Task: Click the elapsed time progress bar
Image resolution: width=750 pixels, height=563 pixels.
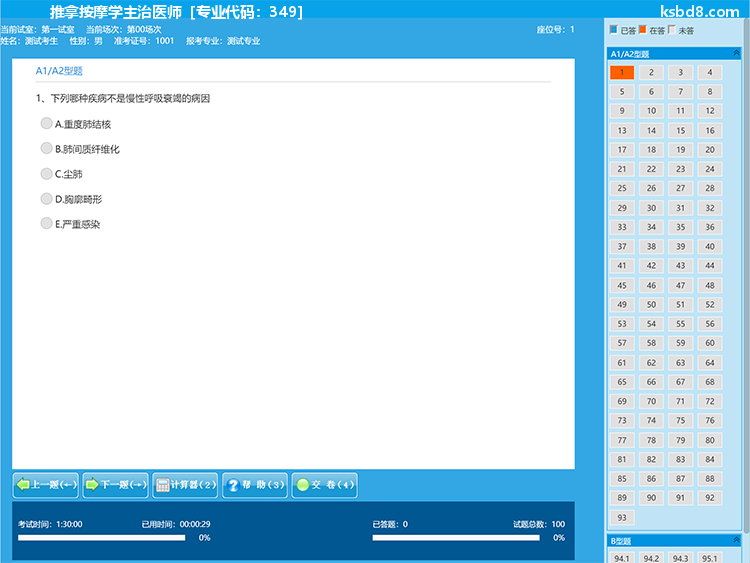Action: click(x=101, y=538)
